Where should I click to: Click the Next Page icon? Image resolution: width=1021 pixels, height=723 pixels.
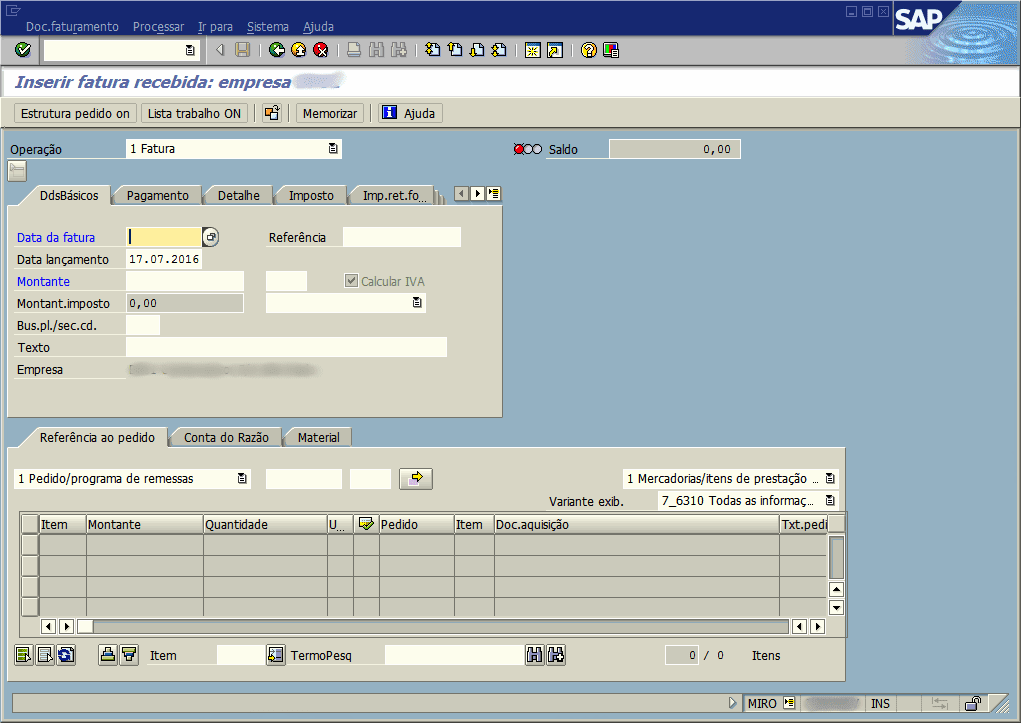coord(477,50)
